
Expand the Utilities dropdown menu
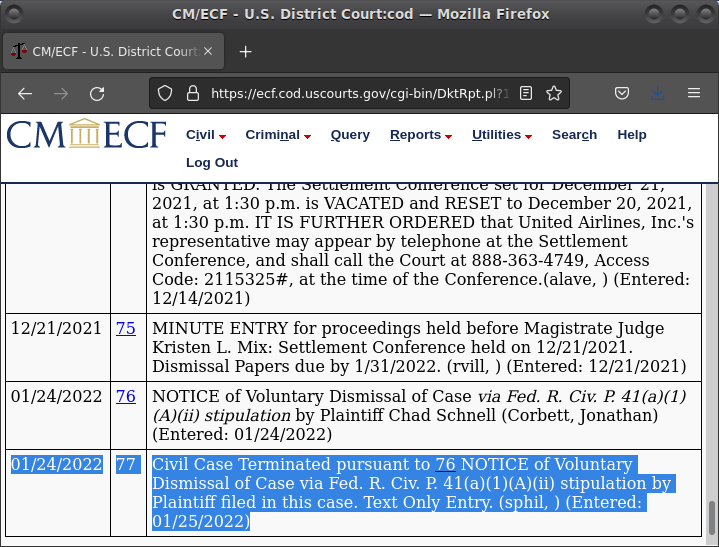(x=501, y=135)
